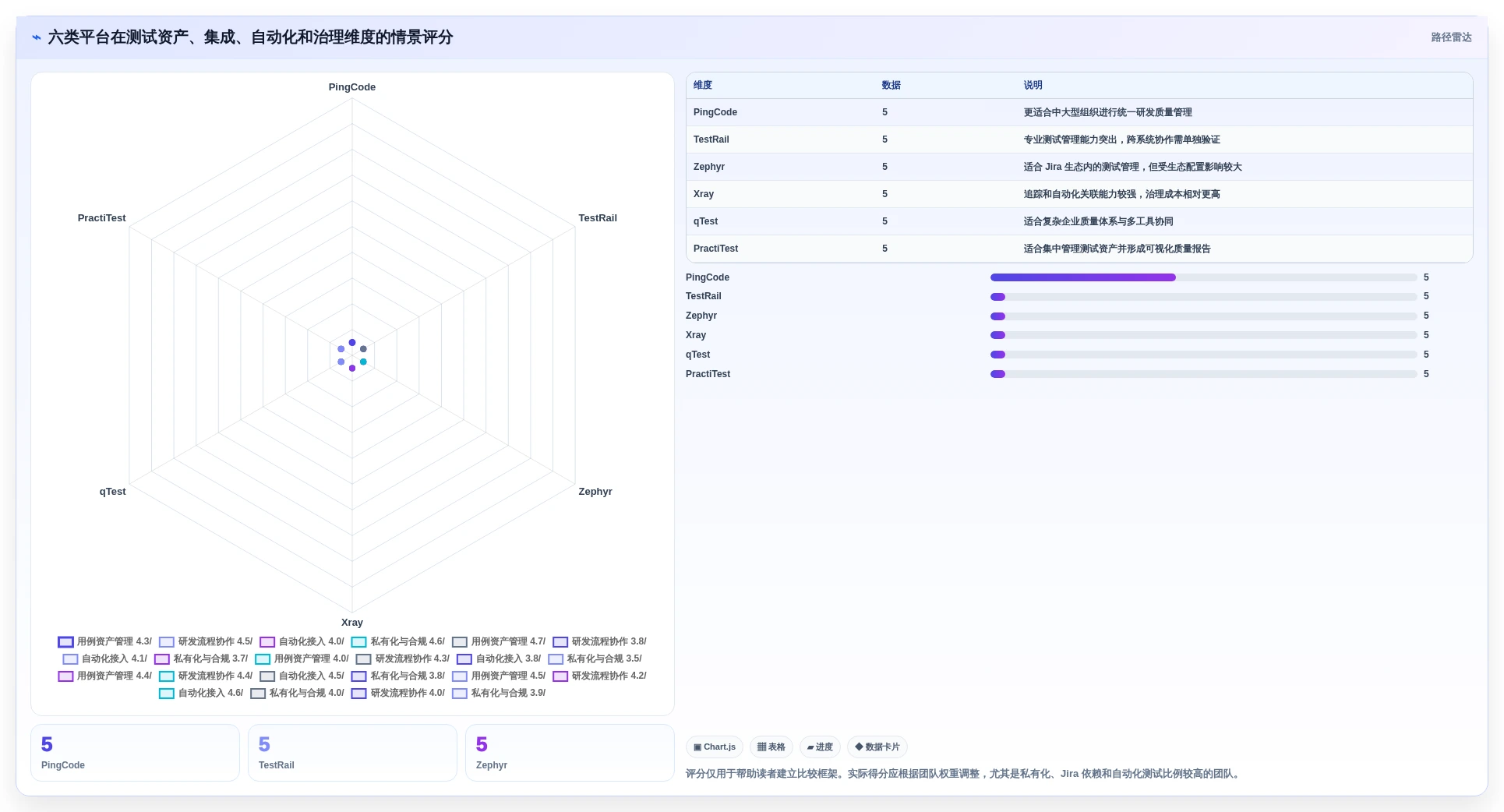Click color box of 私有化与合规 3.8/
Screen dimensions: 1504x812
358,676
